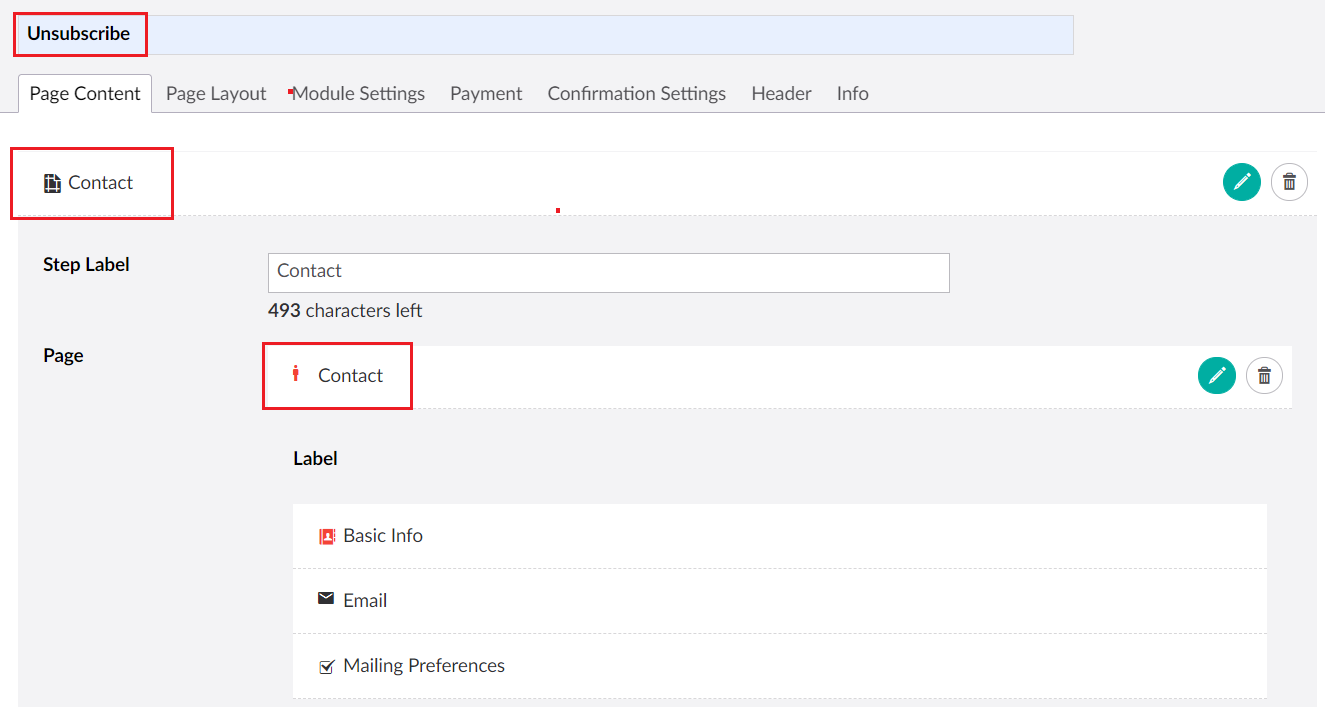Click the Email envelope icon
Viewport: 1325px width, 707px height.
point(326,599)
